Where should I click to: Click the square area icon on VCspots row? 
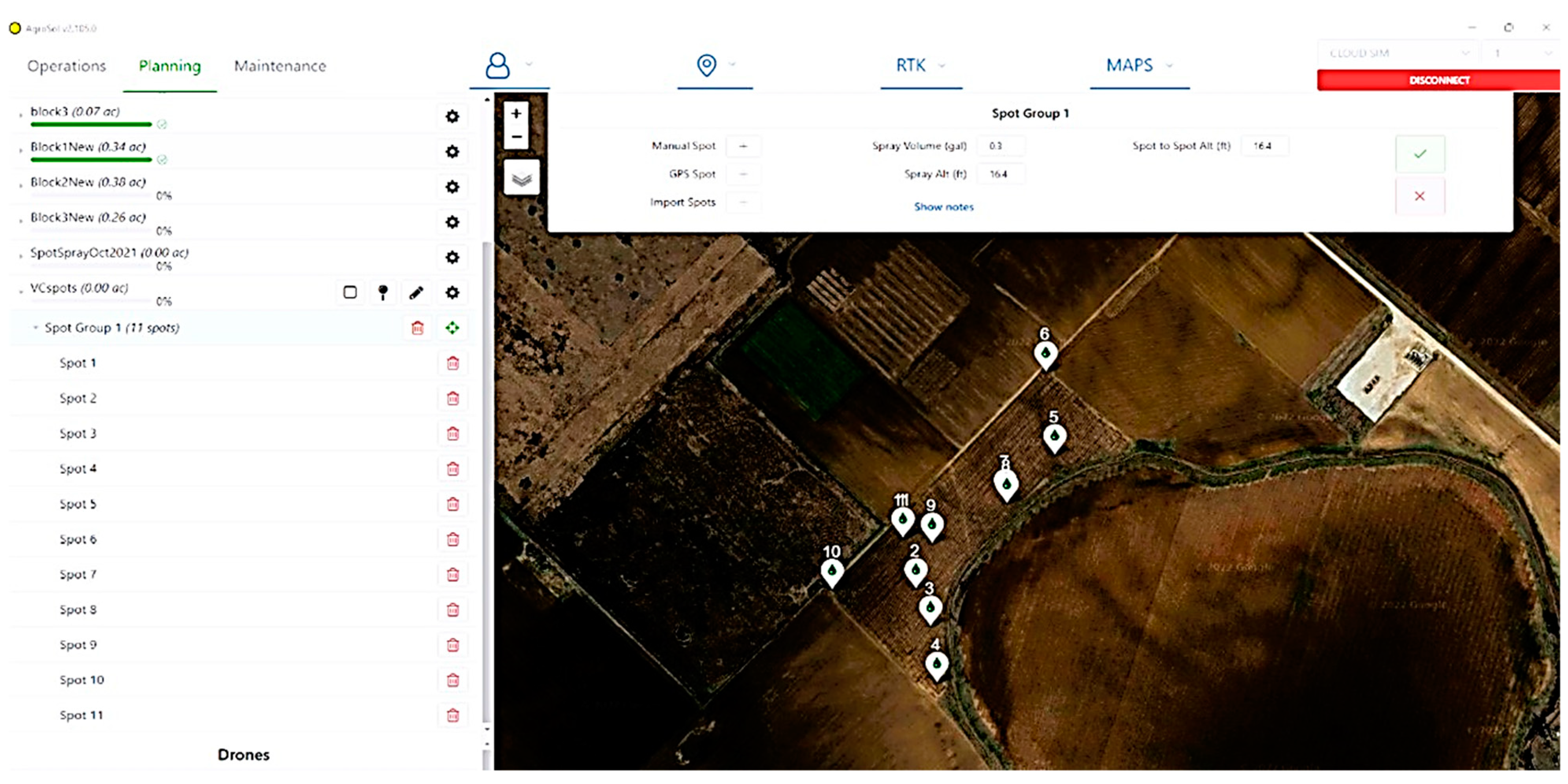350,292
